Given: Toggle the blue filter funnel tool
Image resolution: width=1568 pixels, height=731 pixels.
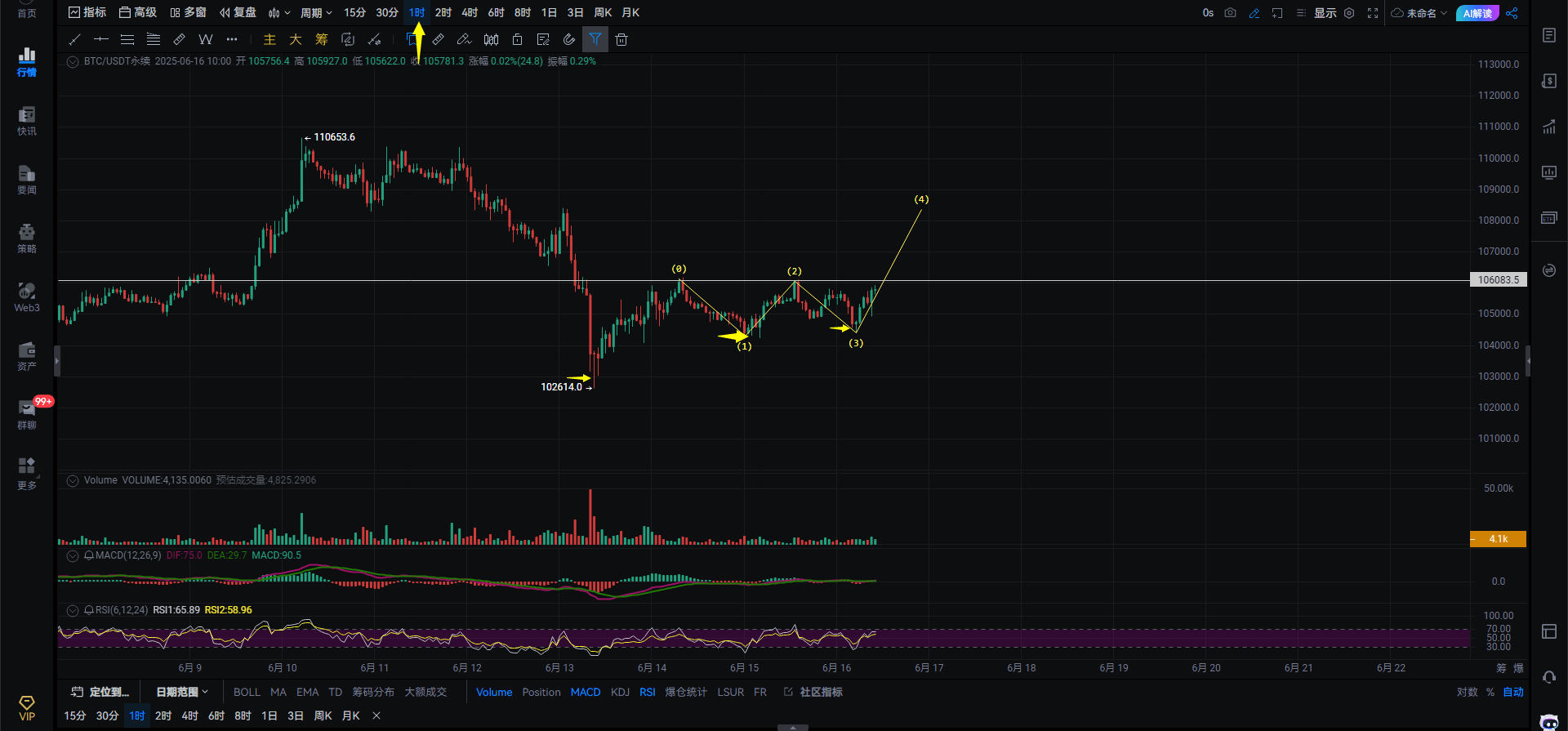Looking at the screenshot, I should click(595, 39).
